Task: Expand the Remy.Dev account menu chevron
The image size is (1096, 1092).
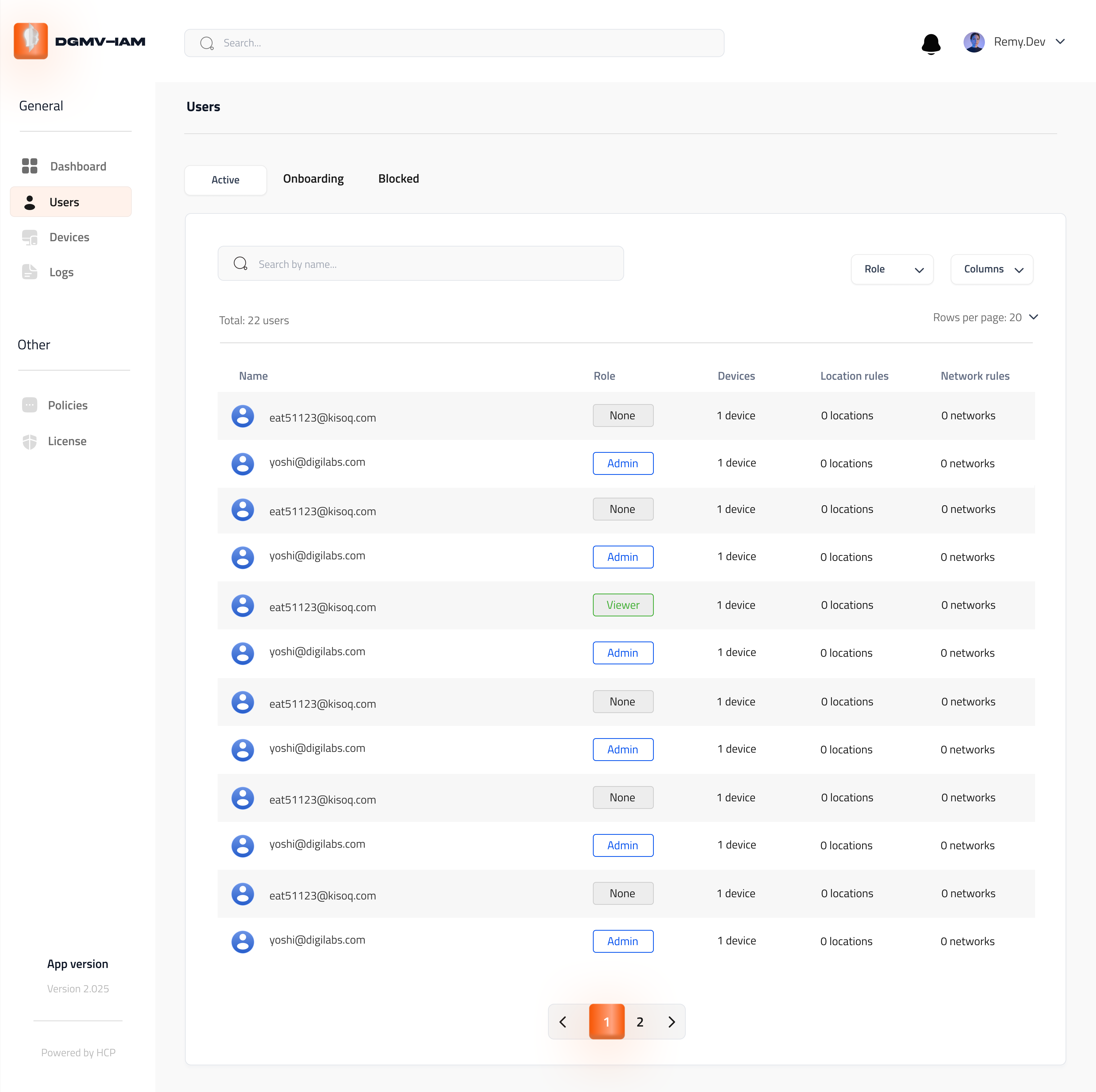Action: coord(1060,41)
